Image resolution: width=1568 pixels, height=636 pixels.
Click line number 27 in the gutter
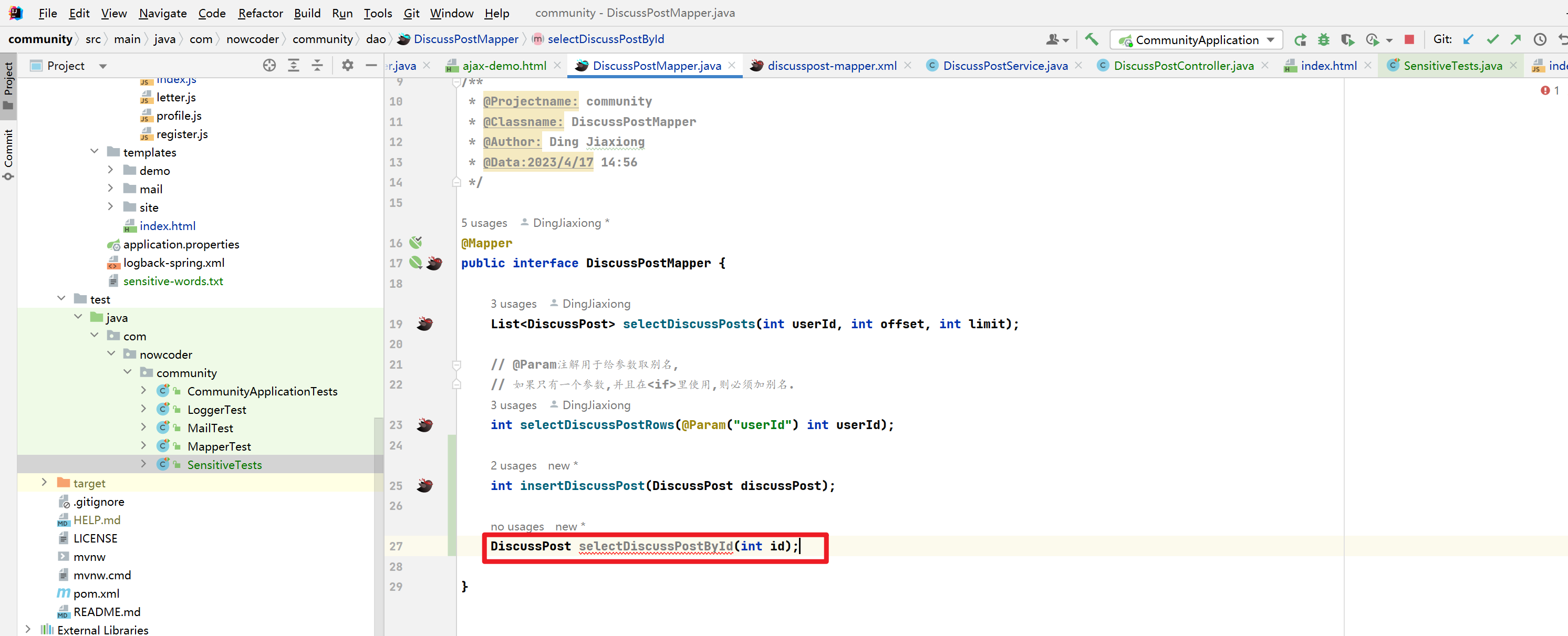coord(396,547)
